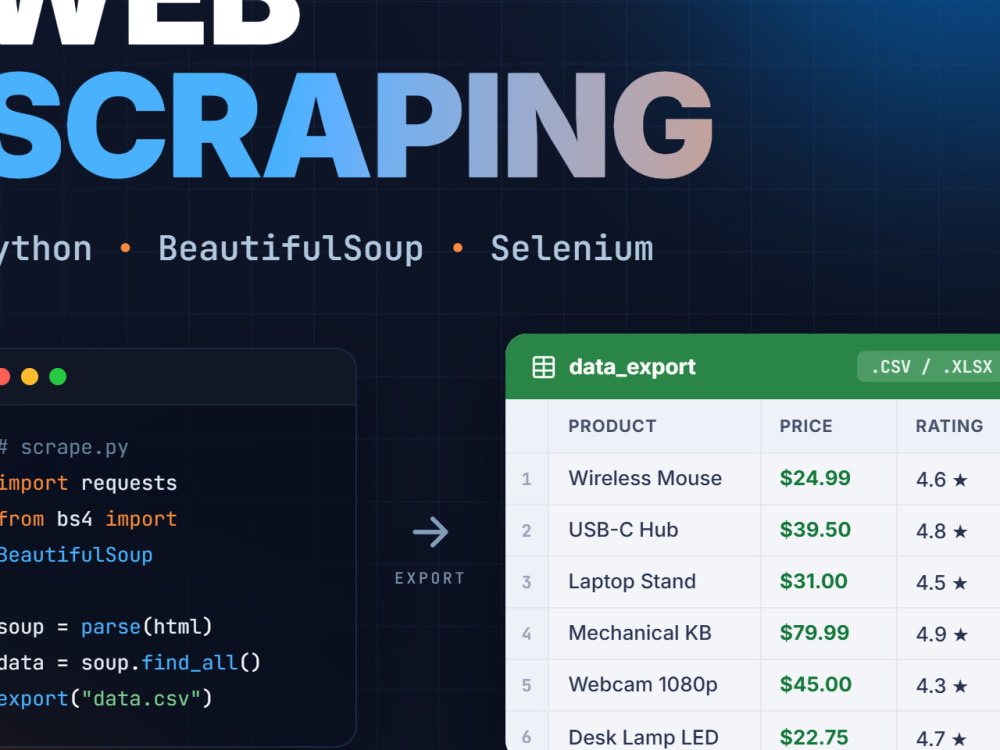Click the EXPORT label under the arrow
Image resolution: width=1000 pixels, height=750 pixels.
coord(430,578)
